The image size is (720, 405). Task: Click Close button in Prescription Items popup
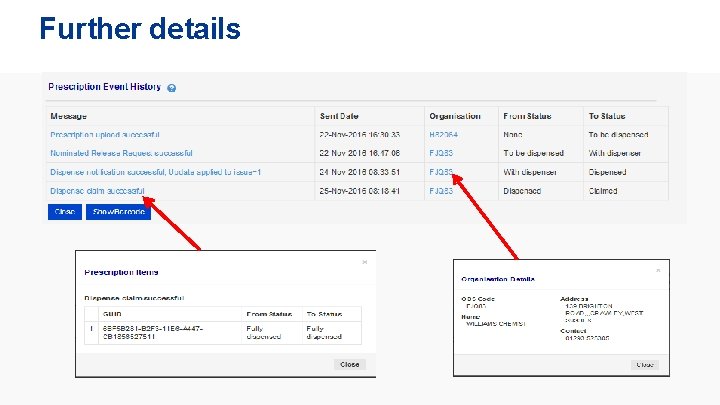point(349,365)
